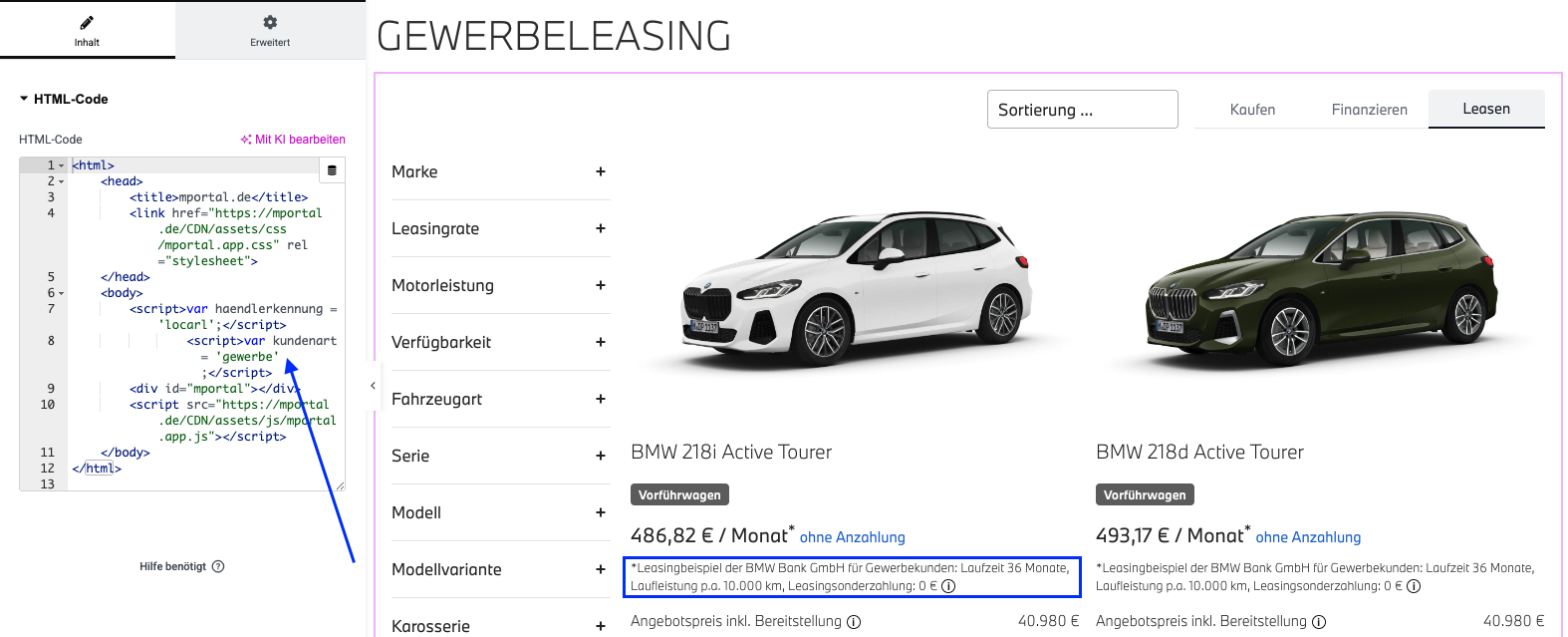Select the Kaufen tab
1568x637 pixels.
click(1252, 110)
